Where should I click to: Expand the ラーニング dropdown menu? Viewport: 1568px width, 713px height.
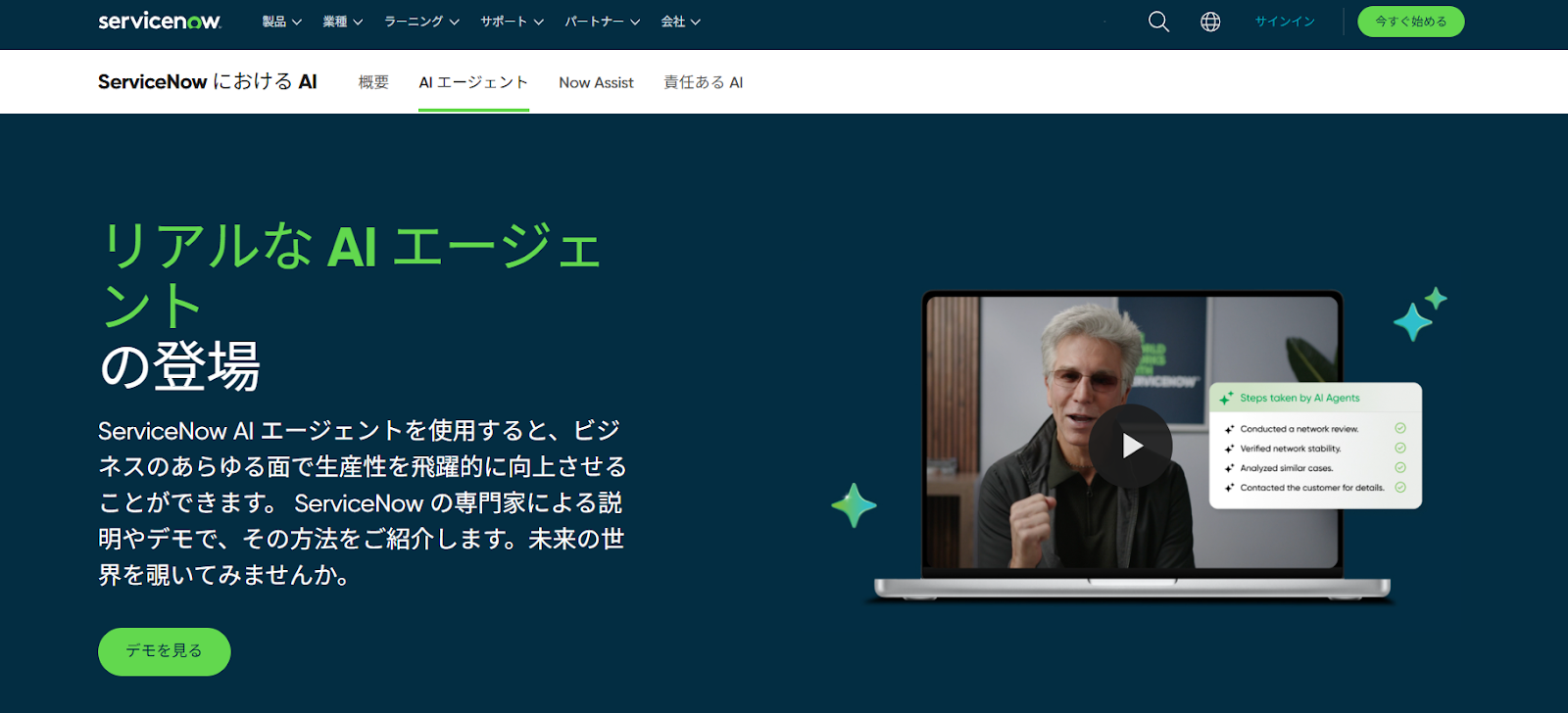coord(421,22)
